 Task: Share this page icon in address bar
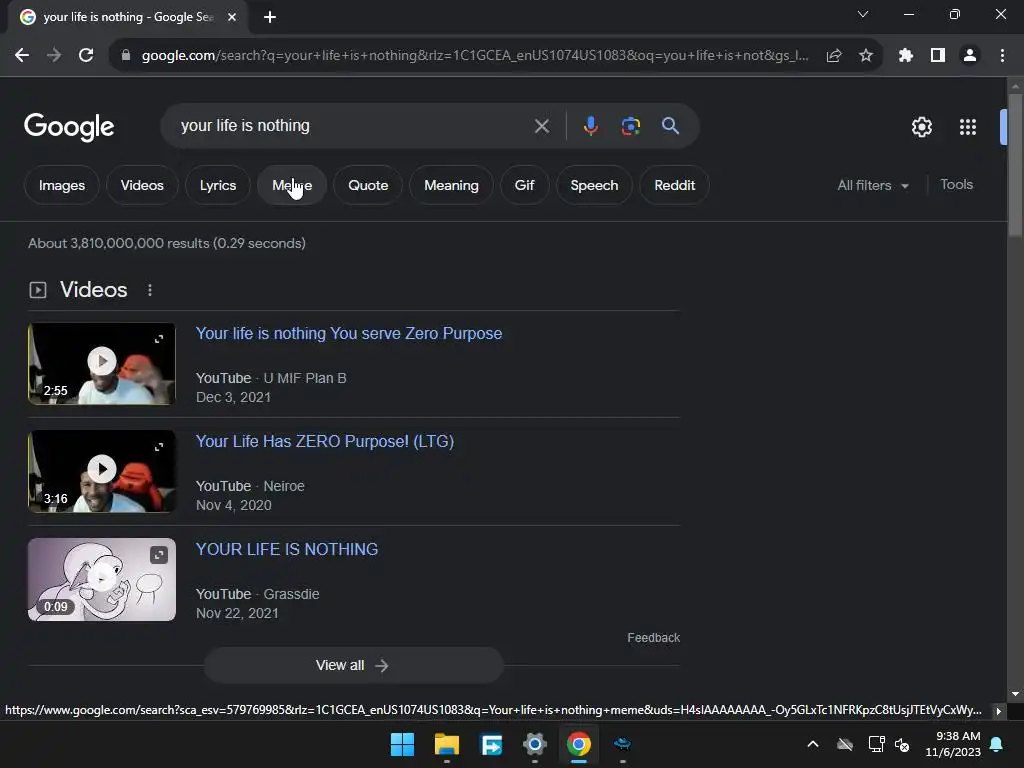click(x=834, y=56)
